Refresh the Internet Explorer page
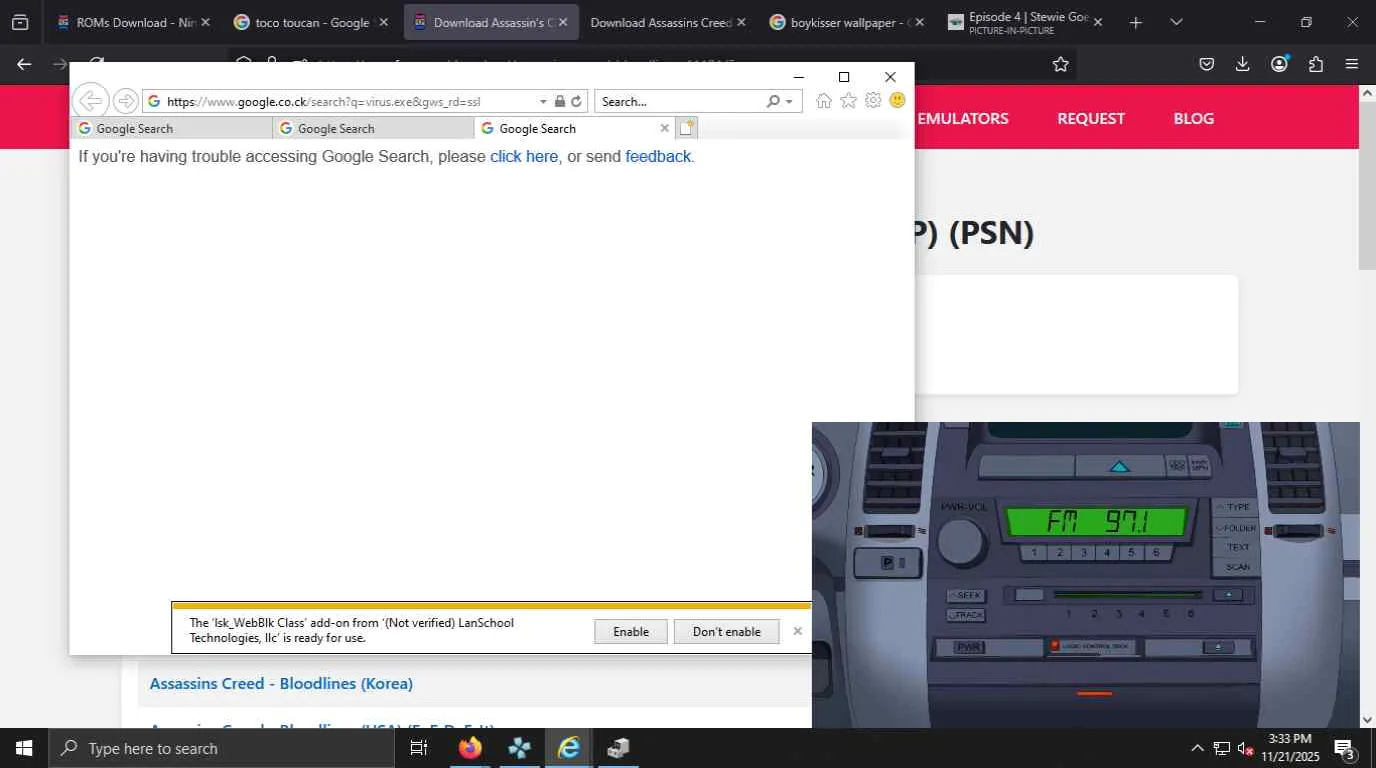Viewport: 1376px width, 768px height. point(576,101)
